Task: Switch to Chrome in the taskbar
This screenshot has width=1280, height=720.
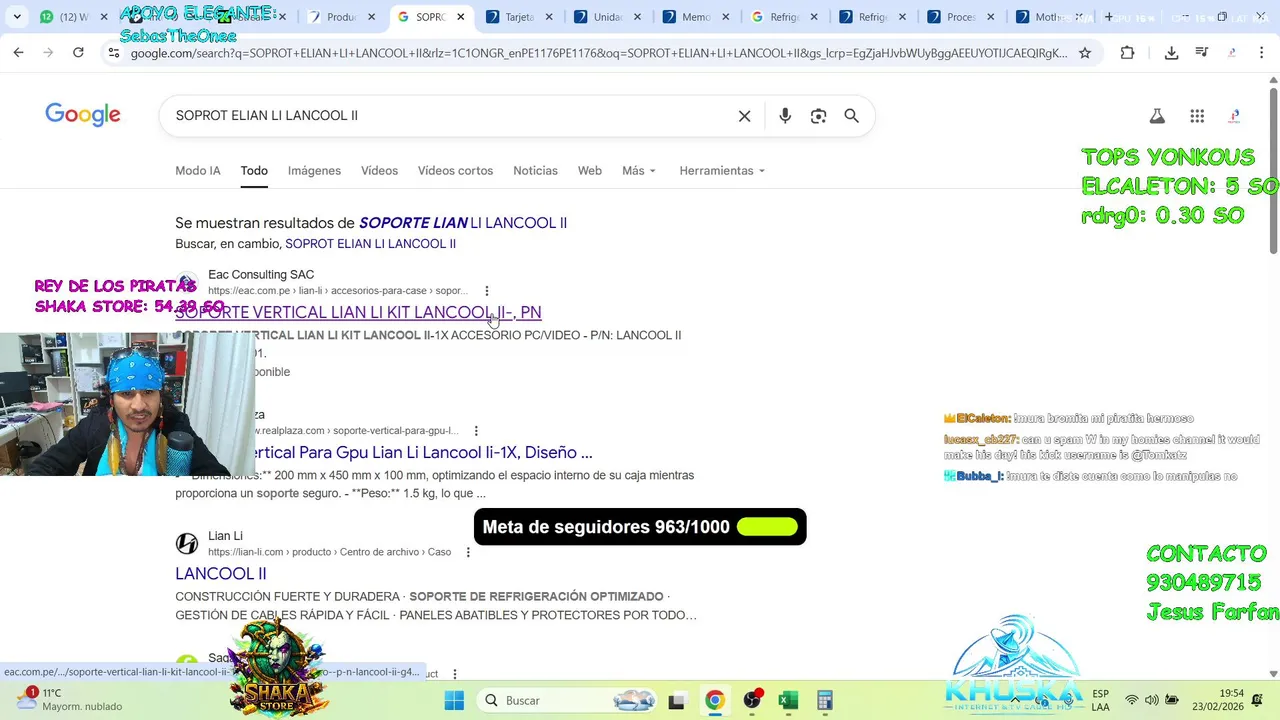Action: click(x=714, y=700)
